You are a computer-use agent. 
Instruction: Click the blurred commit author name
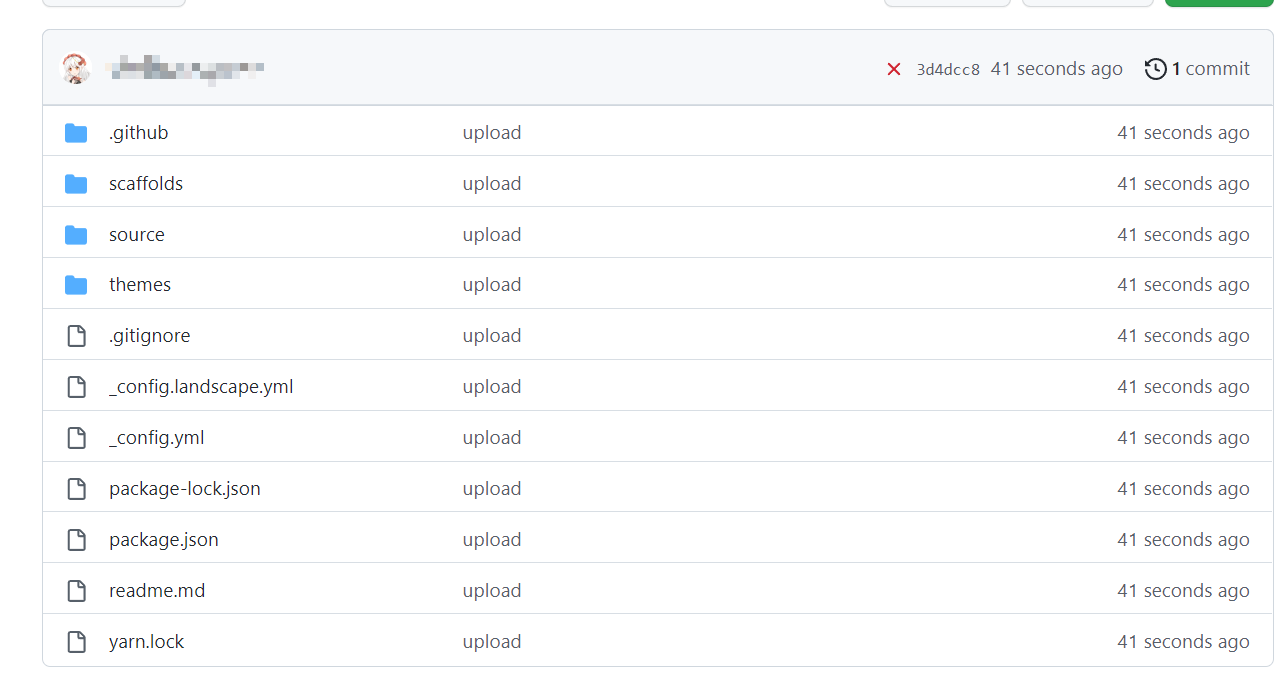[187, 69]
